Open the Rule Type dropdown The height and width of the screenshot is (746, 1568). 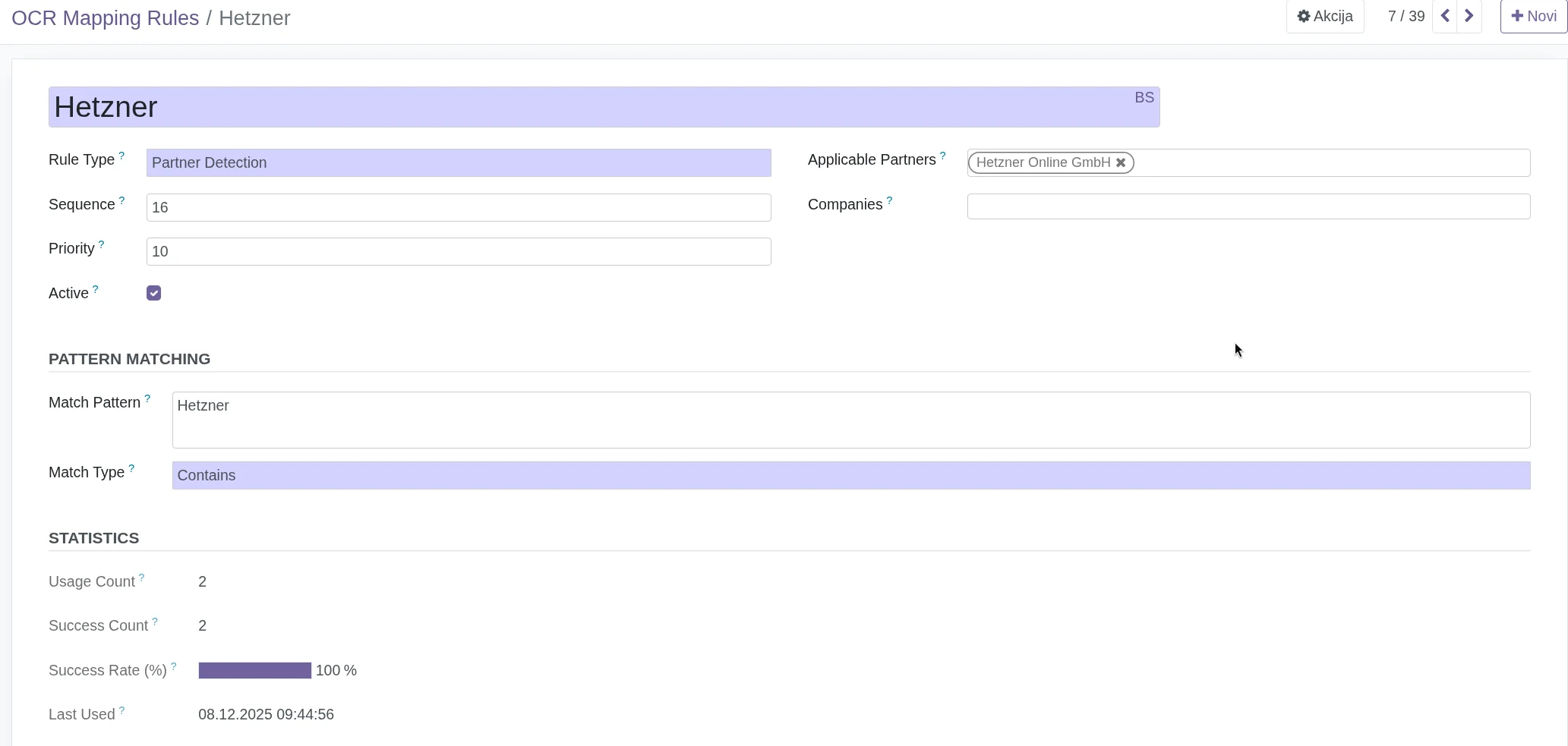coord(458,163)
